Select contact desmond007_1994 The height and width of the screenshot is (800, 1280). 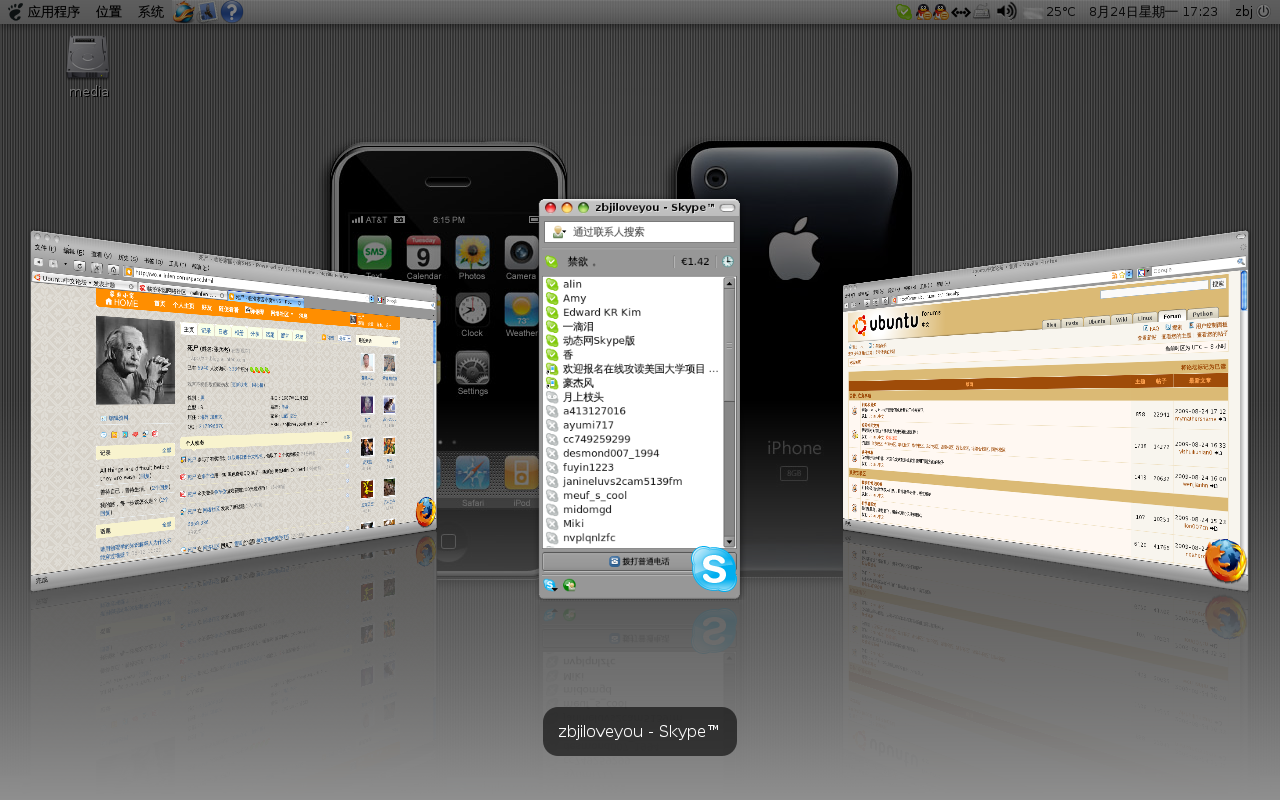click(633, 453)
